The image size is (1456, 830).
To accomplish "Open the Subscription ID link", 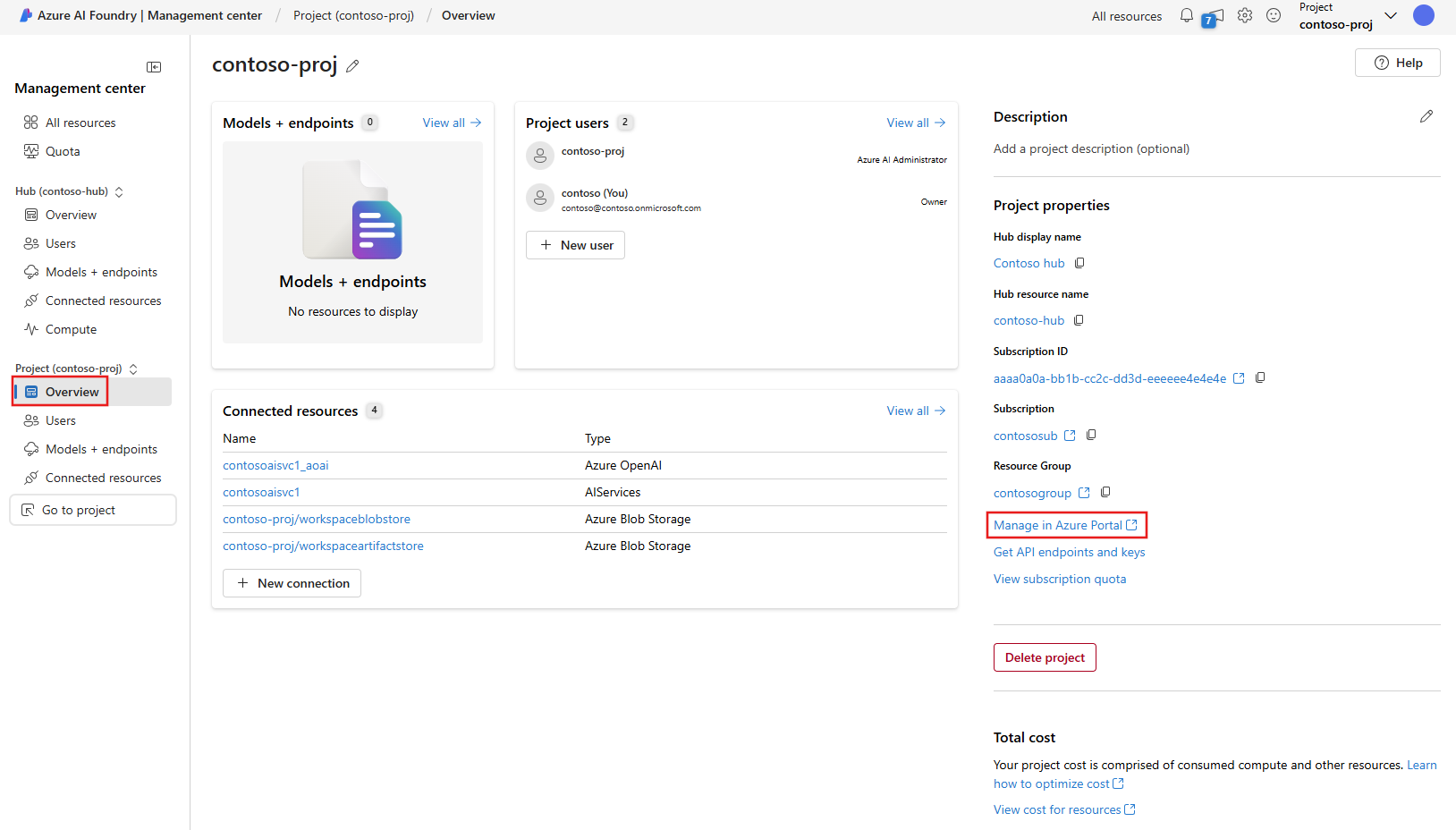I will 1110,378.
